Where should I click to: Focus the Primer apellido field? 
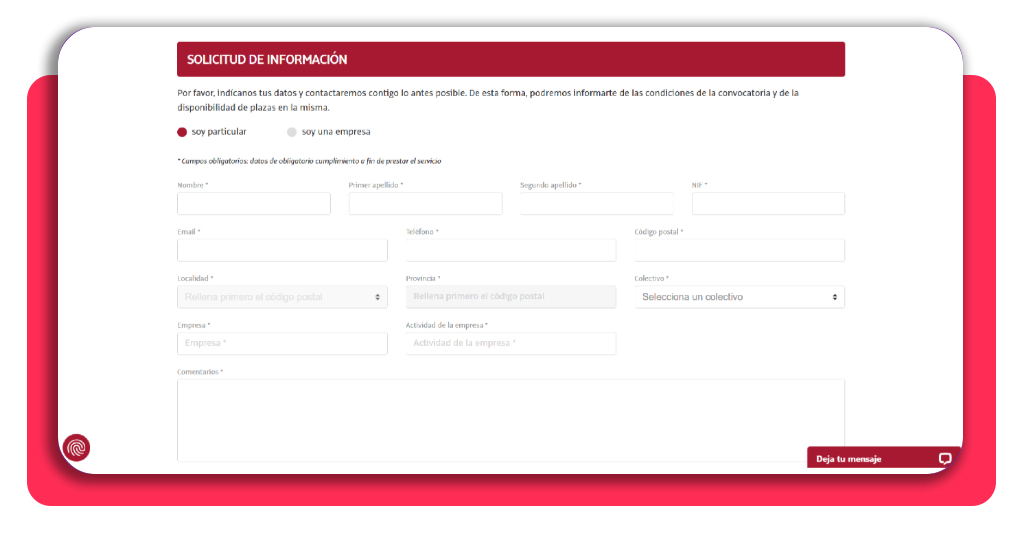[x=425, y=204]
